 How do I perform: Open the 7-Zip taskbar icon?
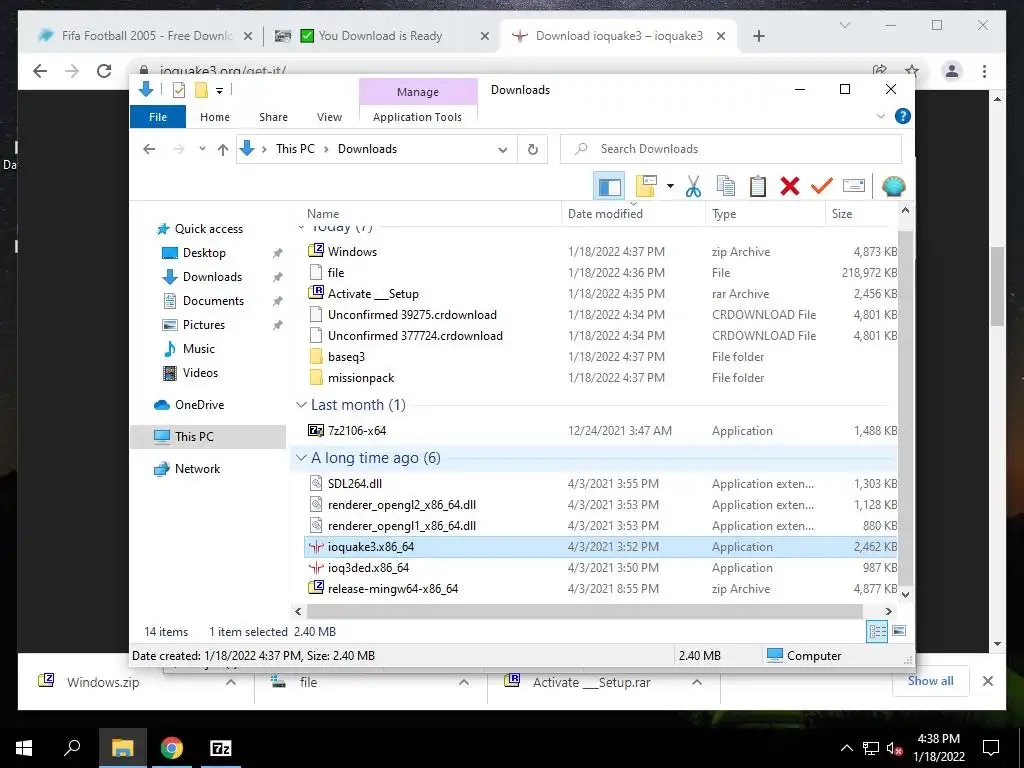[x=220, y=748]
